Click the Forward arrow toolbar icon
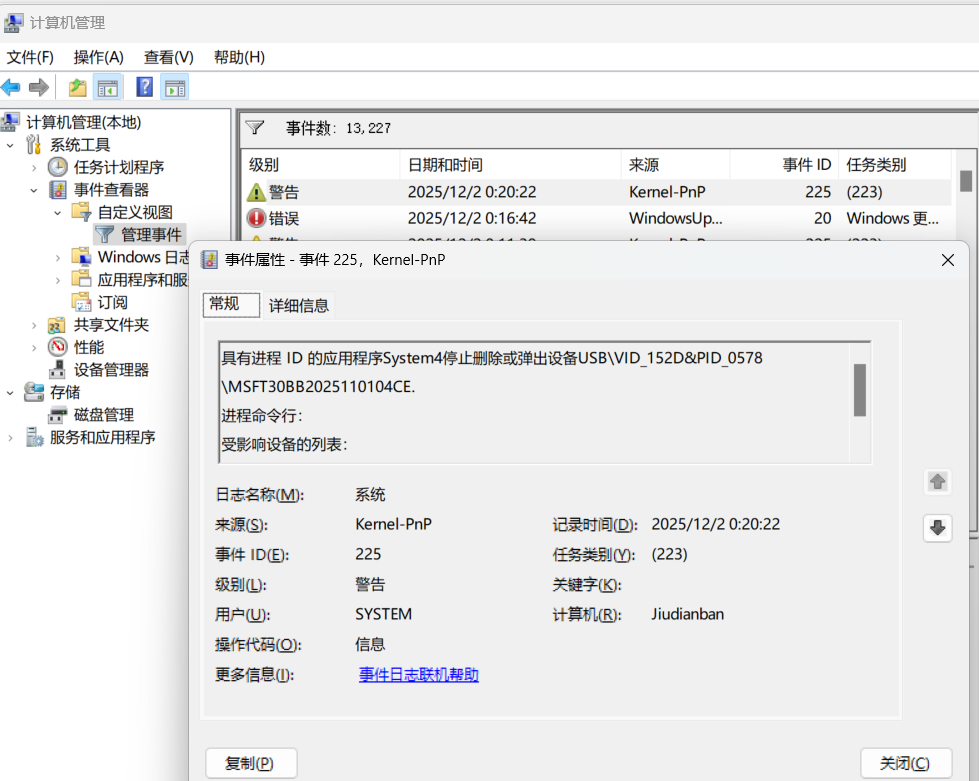This screenshot has width=979, height=781. (39, 87)
